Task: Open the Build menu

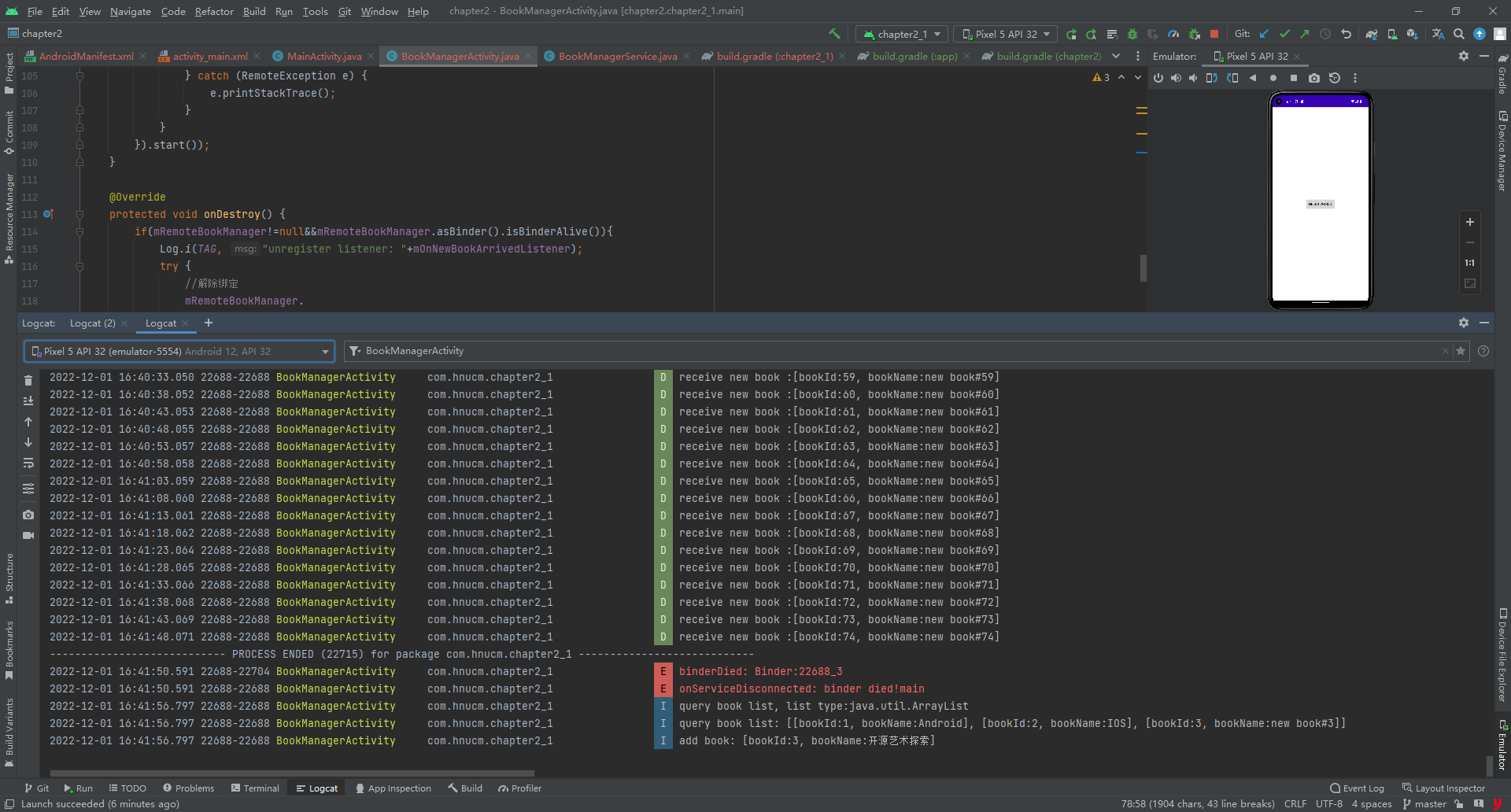Action: point(254,11)
